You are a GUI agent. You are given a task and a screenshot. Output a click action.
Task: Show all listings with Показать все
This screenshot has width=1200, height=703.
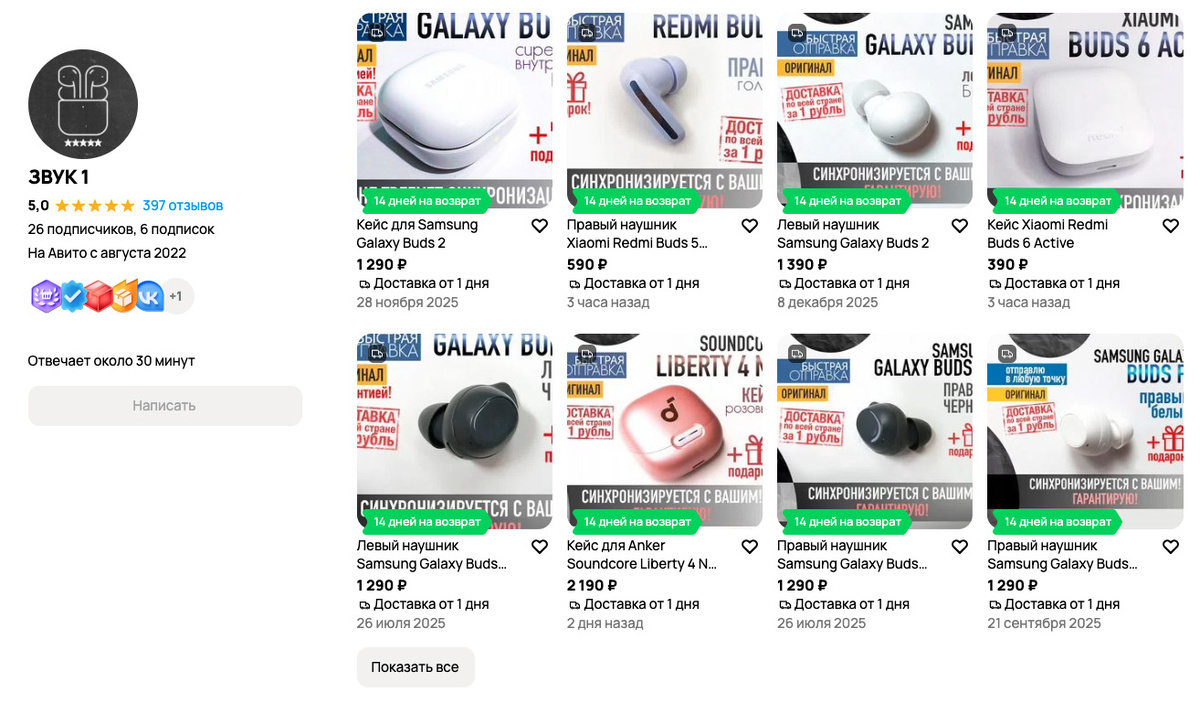[x=415, y=667]
